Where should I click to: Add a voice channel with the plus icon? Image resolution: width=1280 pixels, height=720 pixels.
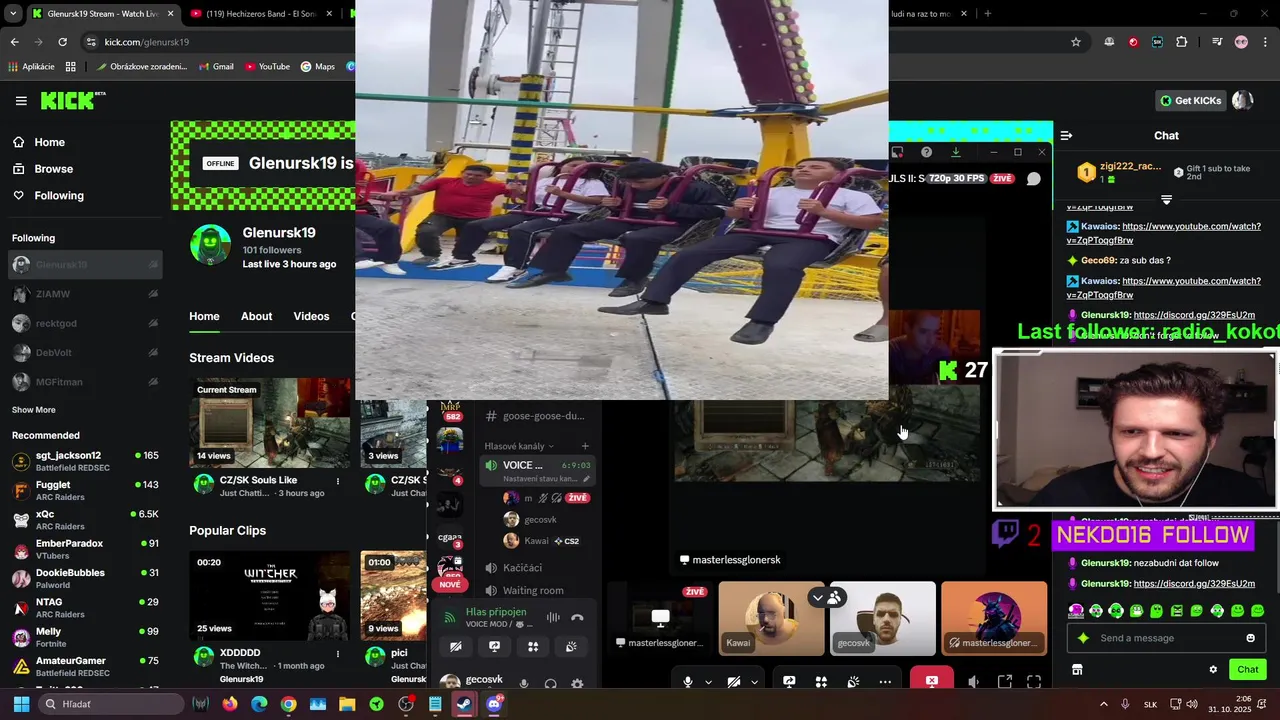point(585,446)
